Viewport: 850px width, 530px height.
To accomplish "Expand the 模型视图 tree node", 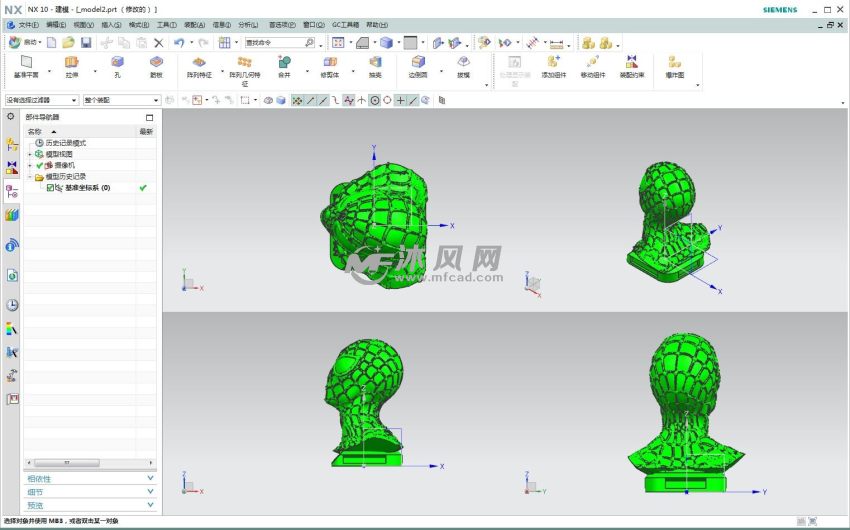I will pos(31,154).
